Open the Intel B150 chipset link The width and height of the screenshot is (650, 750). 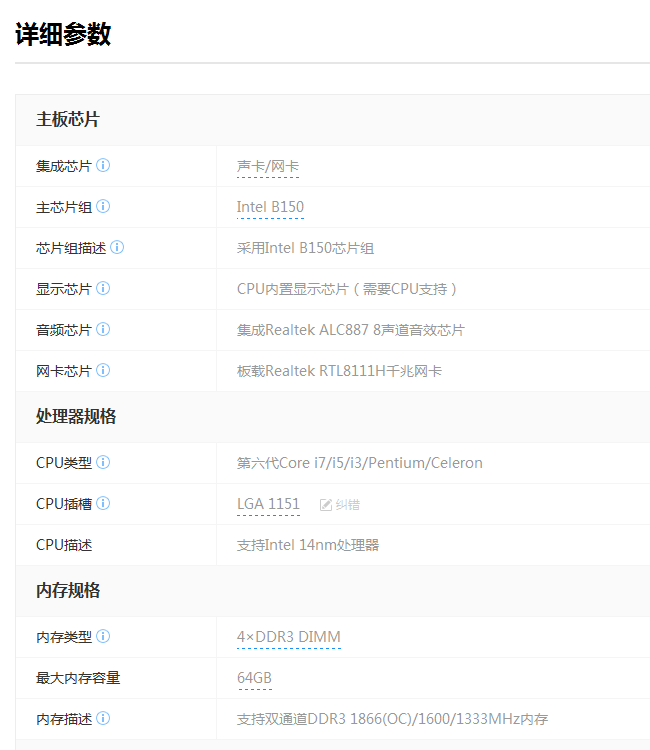pyautogui.click(x=270, y=207)
